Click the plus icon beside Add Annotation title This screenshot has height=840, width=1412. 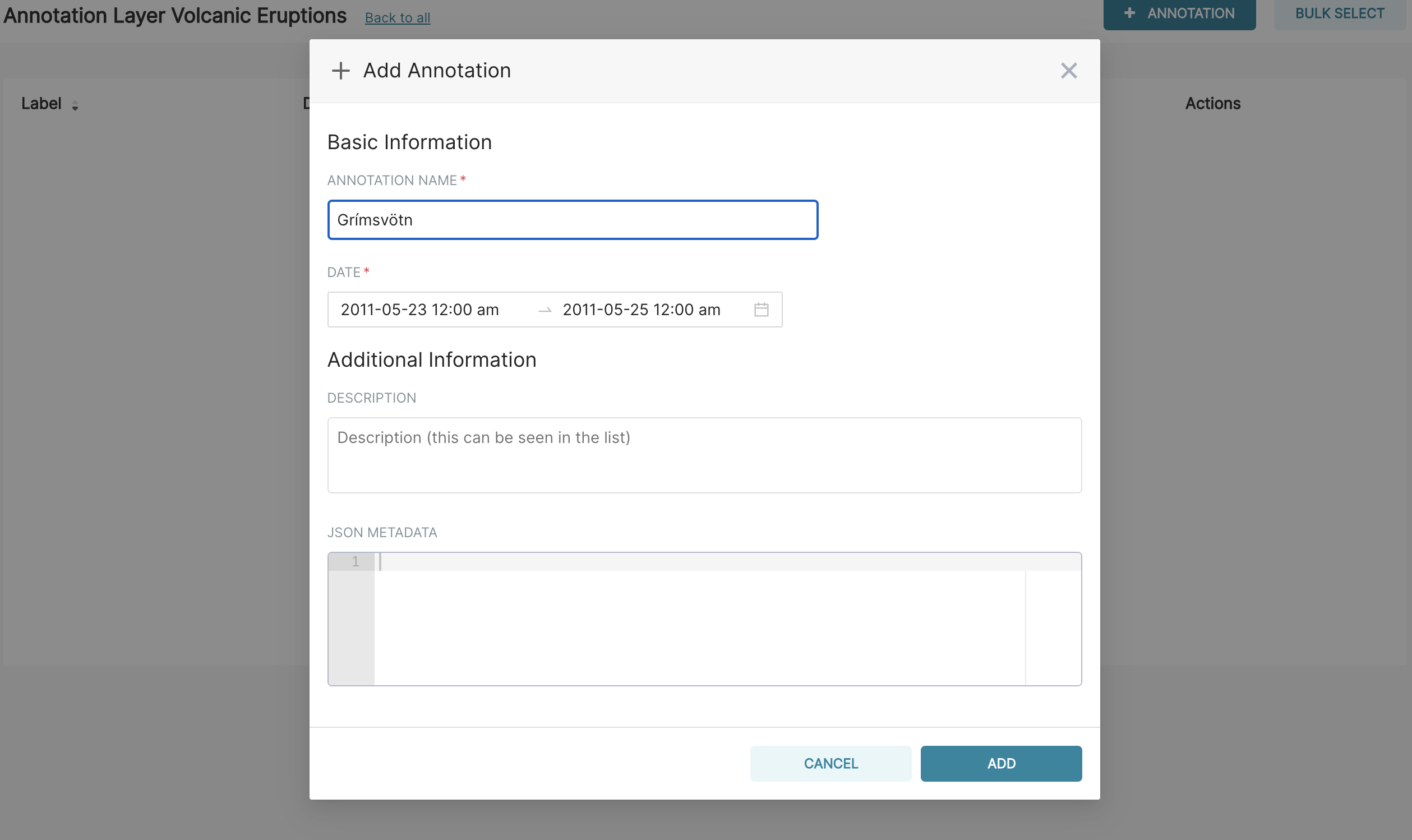[341, 71]
